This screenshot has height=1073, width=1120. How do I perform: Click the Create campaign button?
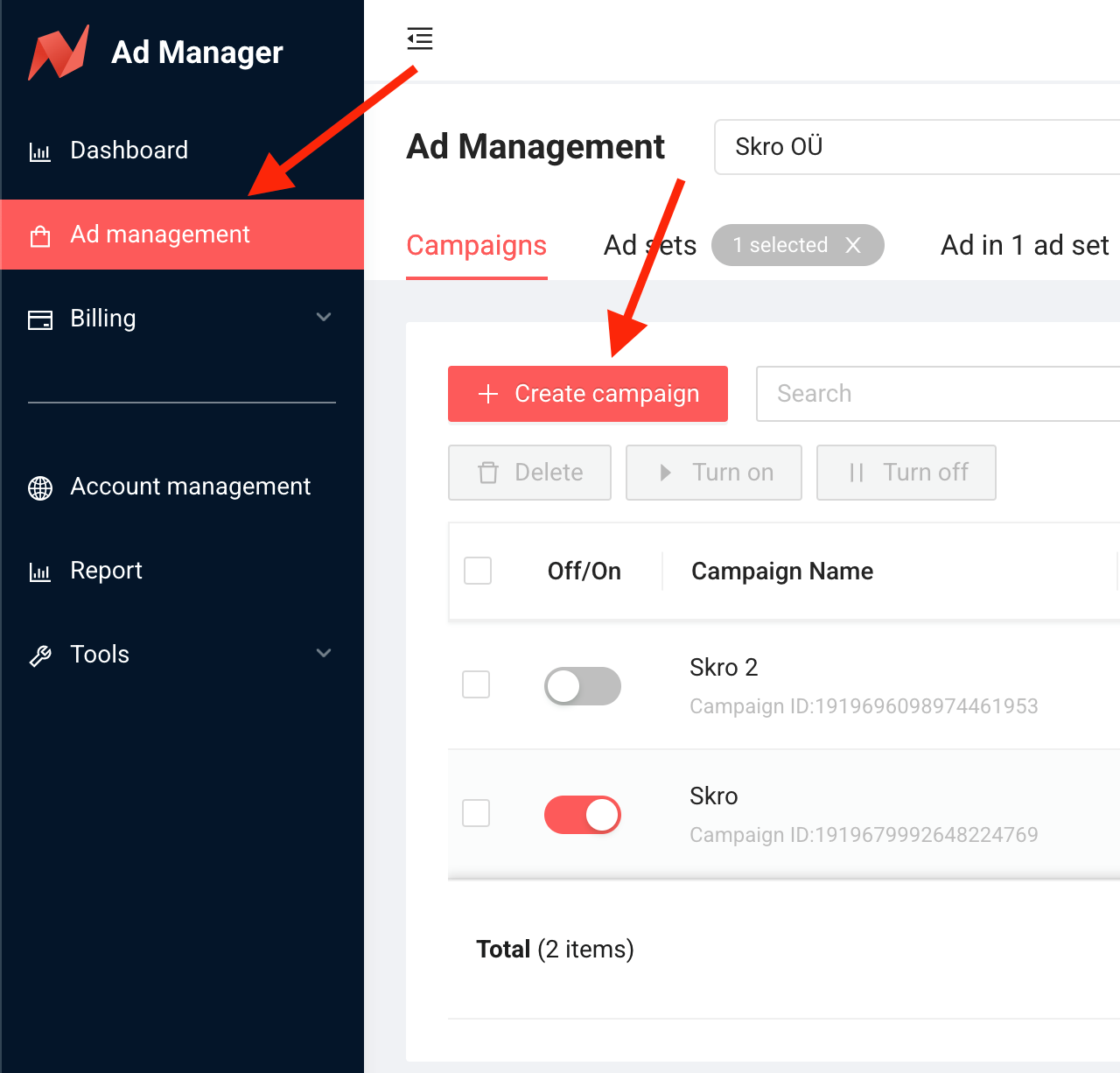coord(588,394)
